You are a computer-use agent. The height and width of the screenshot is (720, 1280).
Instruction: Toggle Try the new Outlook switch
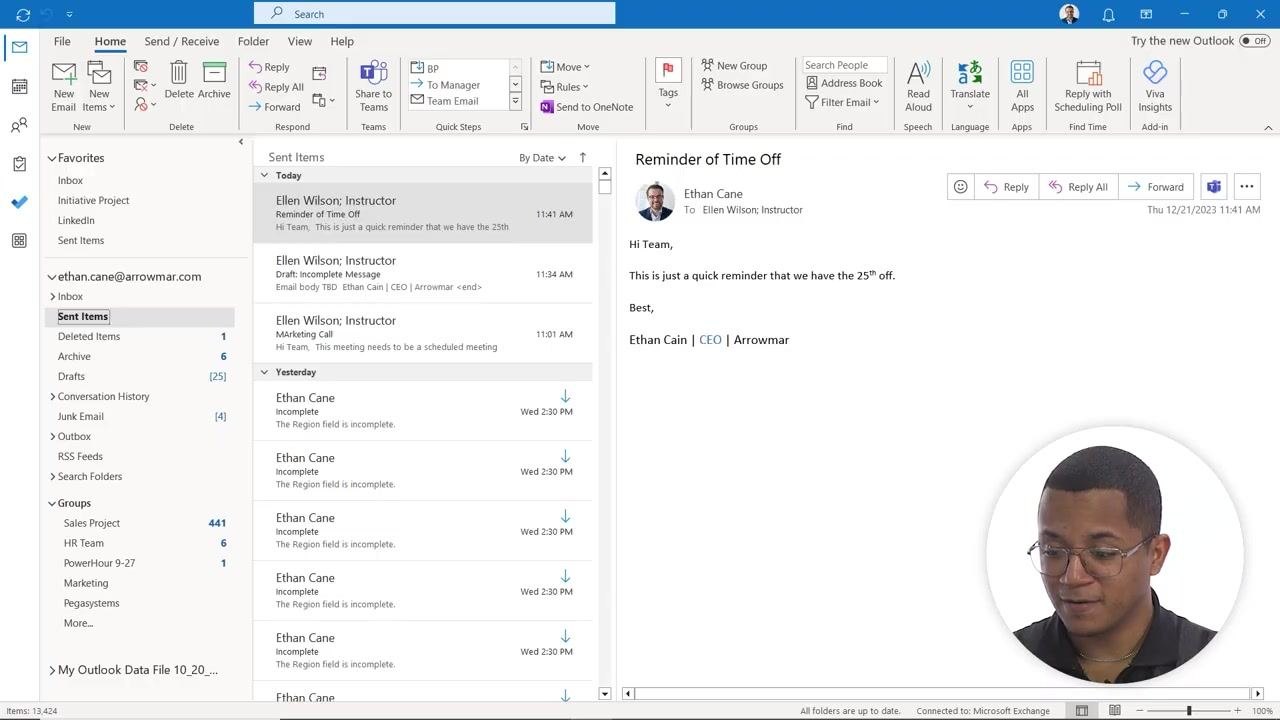[1253, 41]
